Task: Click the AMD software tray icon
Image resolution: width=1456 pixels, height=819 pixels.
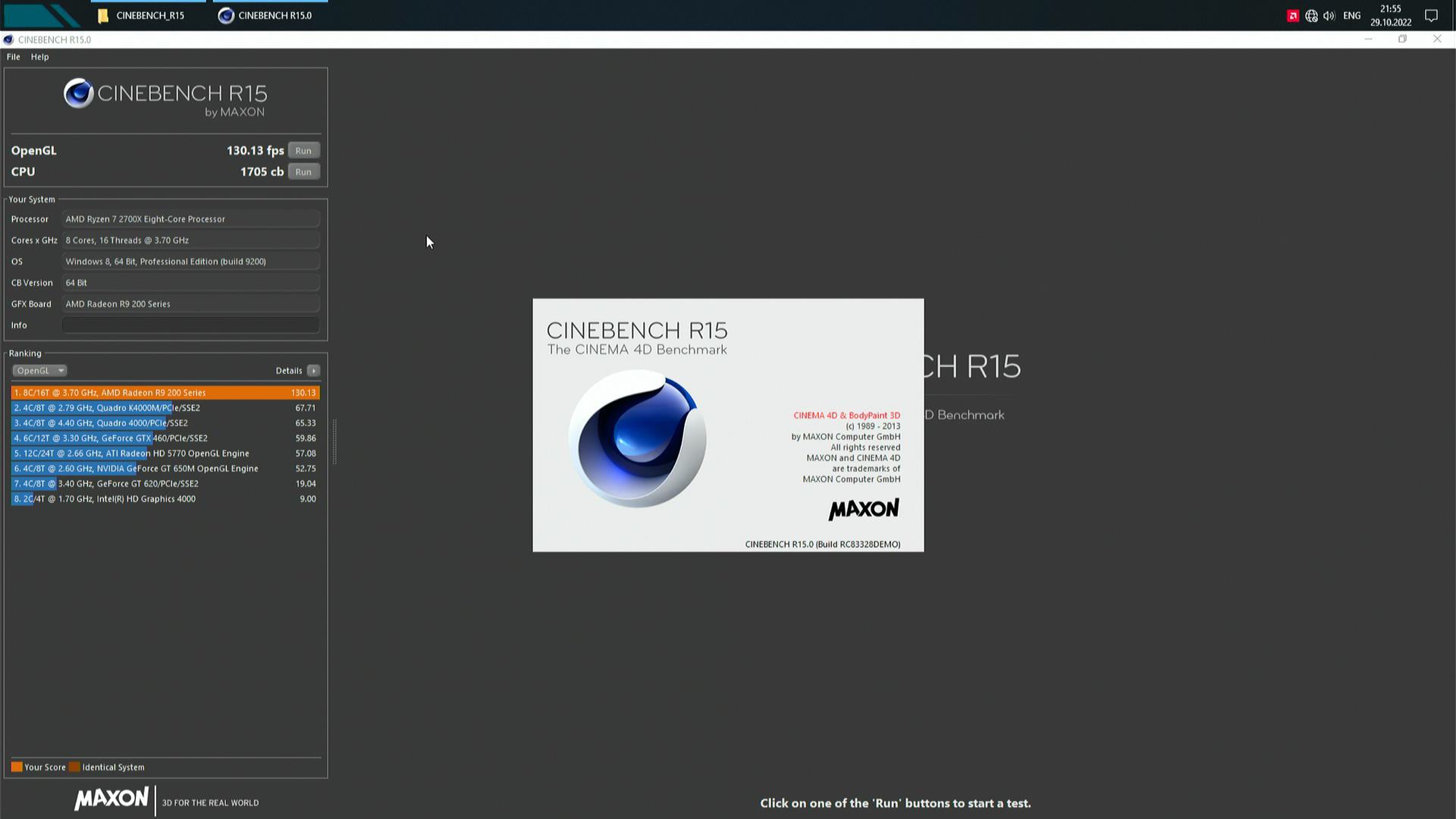Action: (x=1292, y=16)
